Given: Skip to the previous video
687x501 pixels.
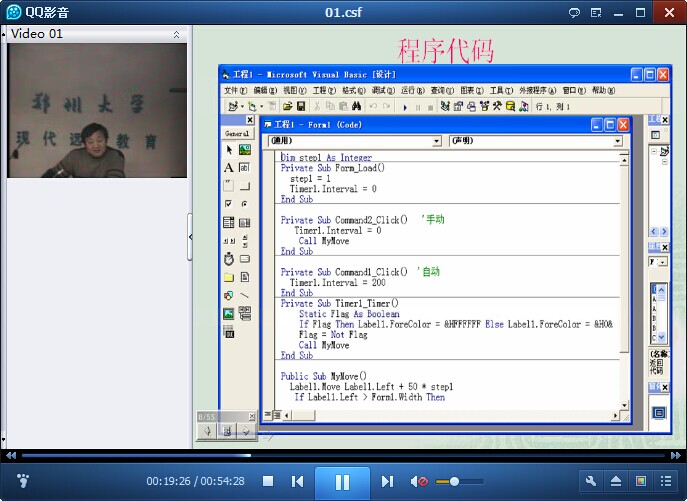Looking at the screenshot, I should 297,482.
